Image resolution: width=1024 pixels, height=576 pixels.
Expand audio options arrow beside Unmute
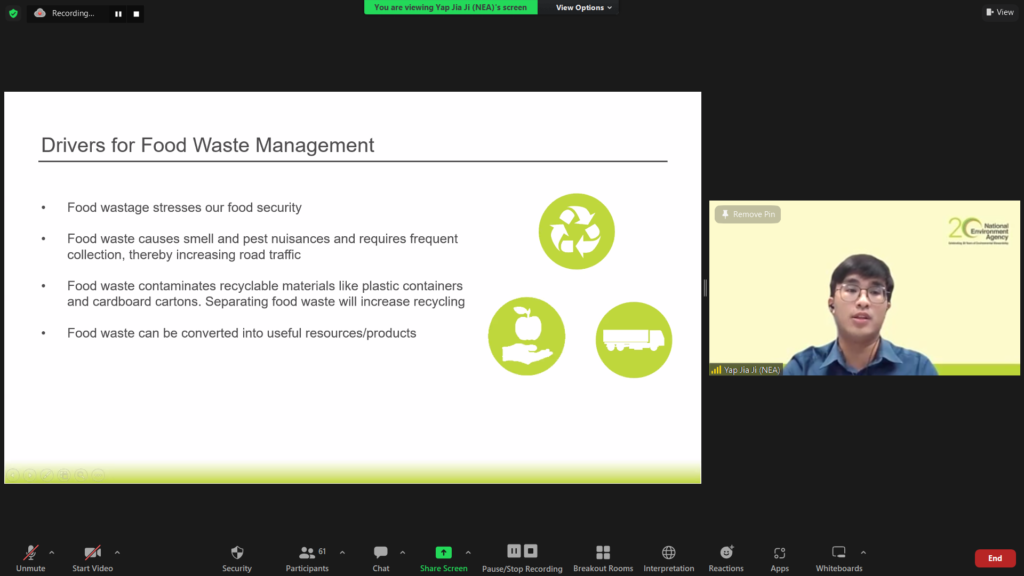(x=52, y=551)
